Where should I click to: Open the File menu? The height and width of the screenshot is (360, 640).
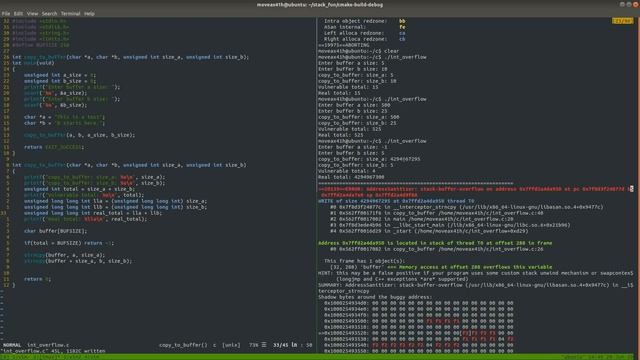6,13
